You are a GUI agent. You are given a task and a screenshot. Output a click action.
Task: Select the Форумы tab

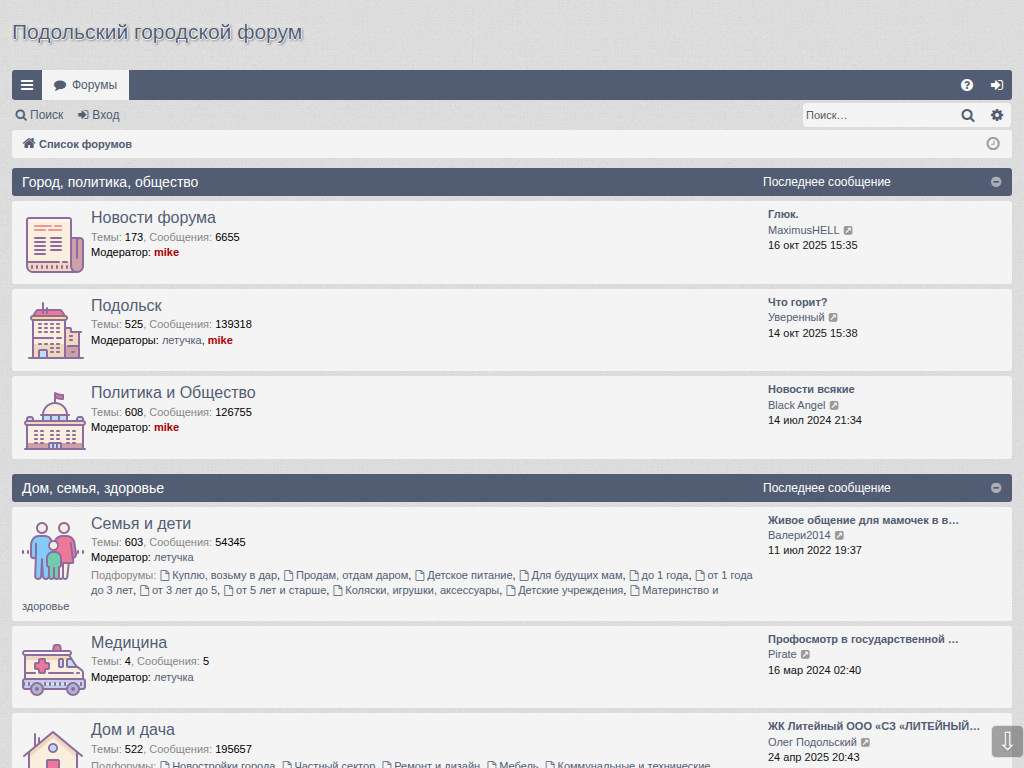click(86, 85)
